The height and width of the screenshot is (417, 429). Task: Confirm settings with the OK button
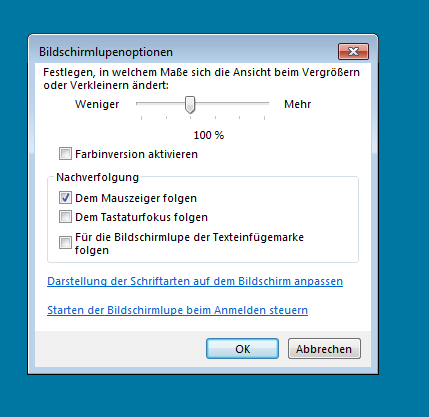tap(242, 349)
